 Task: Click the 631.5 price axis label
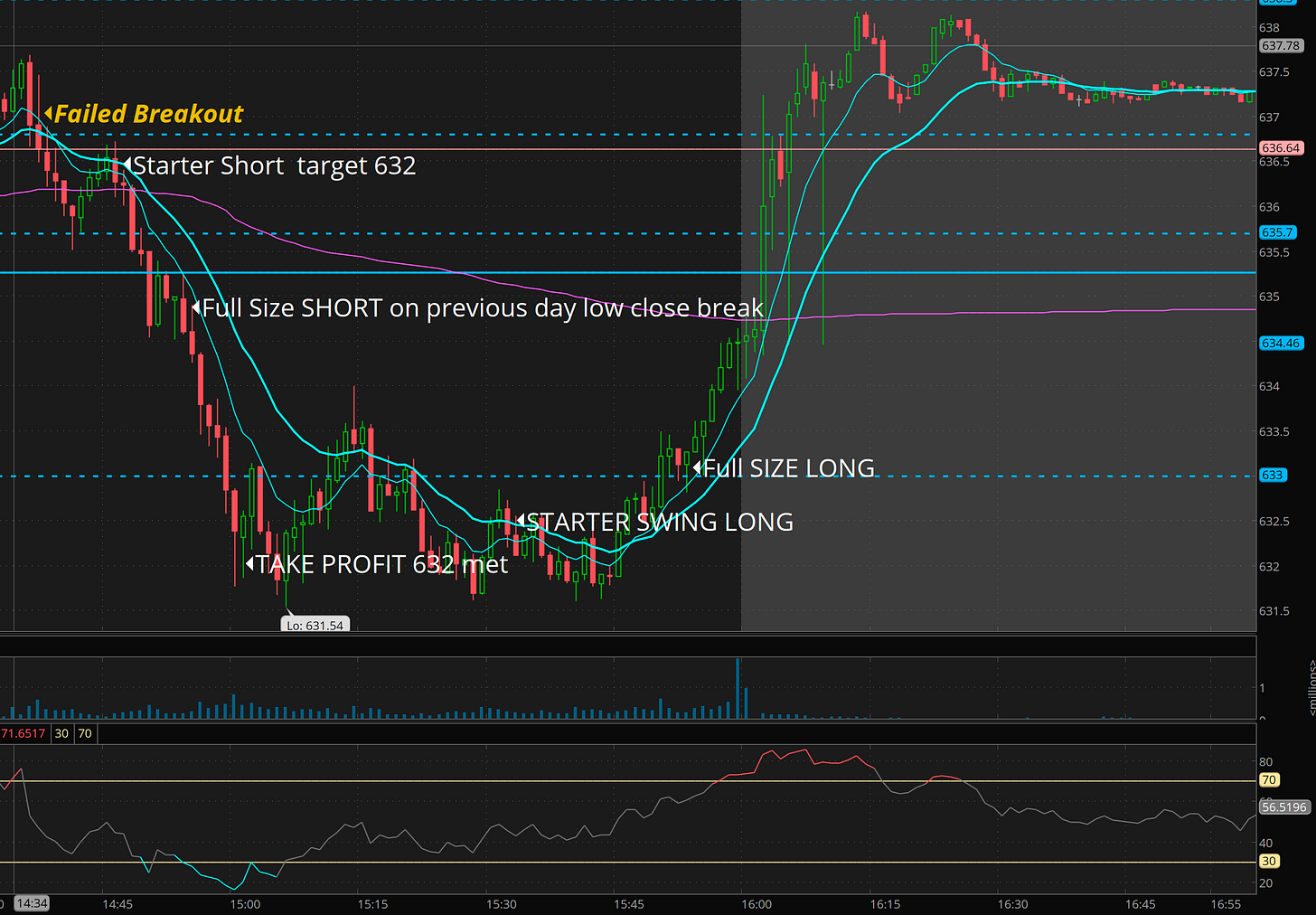(x=1274, y=611)
